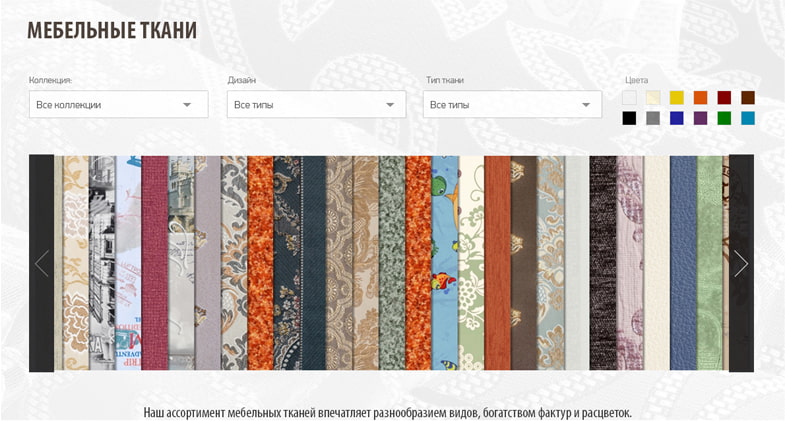Choose the blue color swatch
Screen dimensions: 785x421
(x=677, y=118)
